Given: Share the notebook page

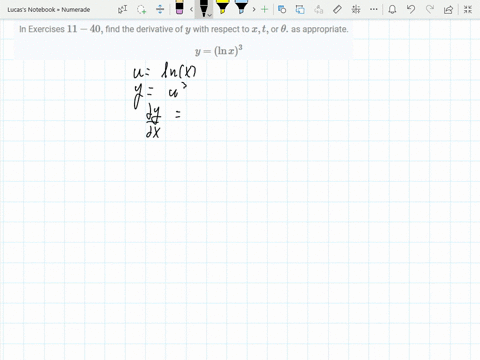Looking at the screenshot, I should [x=448, y=9].
